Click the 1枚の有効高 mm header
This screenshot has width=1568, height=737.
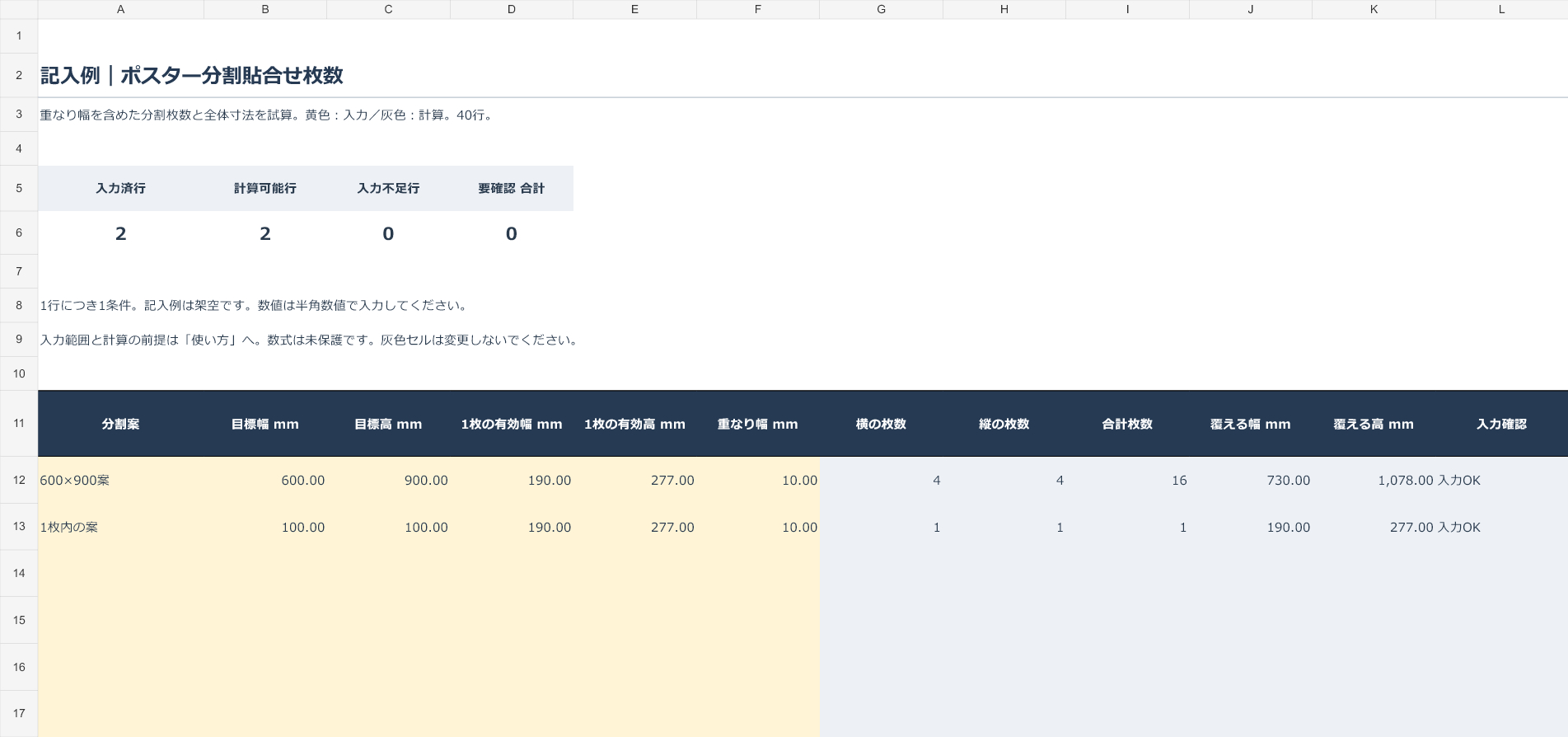pos(634,424)
